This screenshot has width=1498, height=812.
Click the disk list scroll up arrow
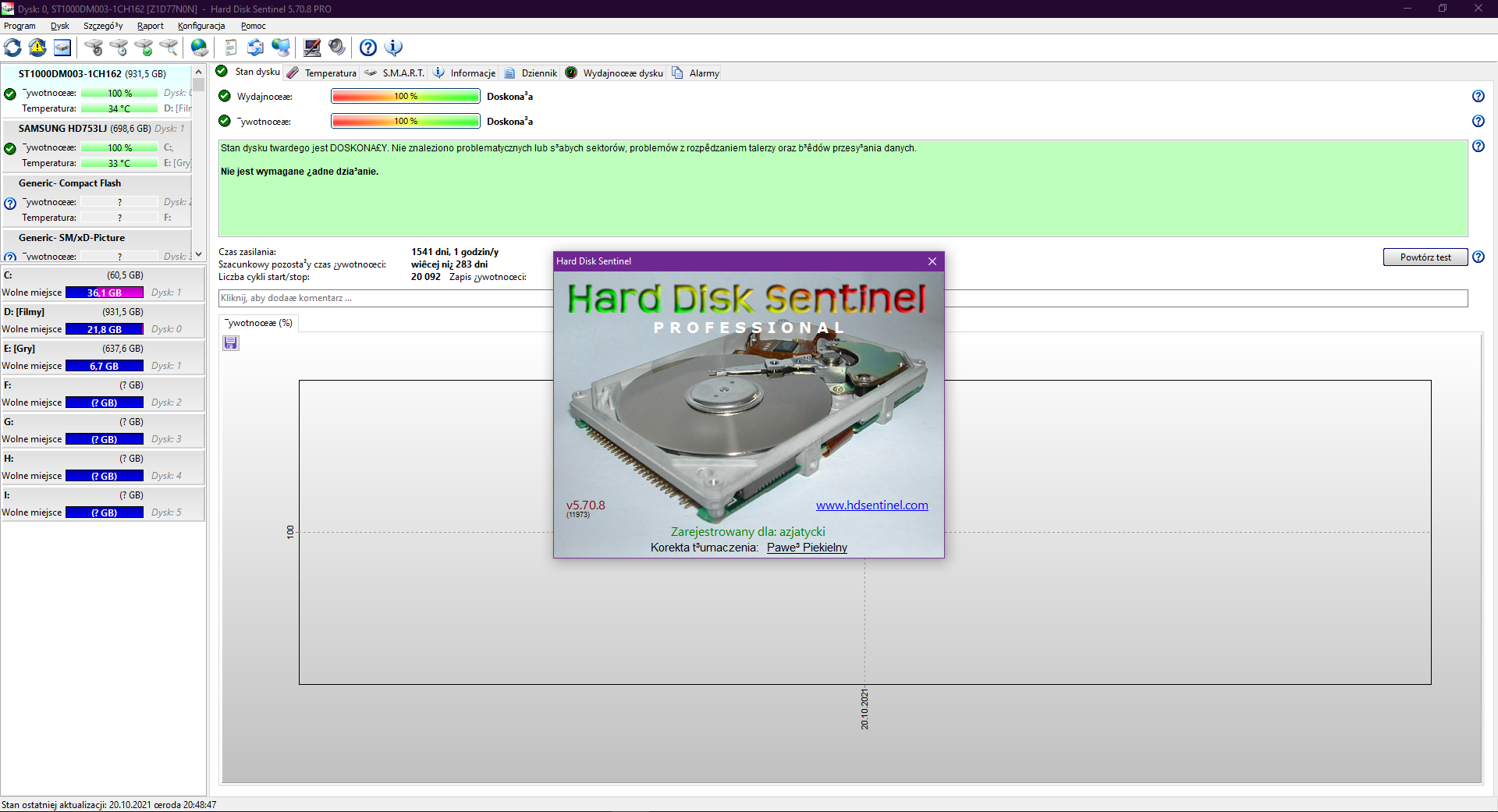(198, 72)
